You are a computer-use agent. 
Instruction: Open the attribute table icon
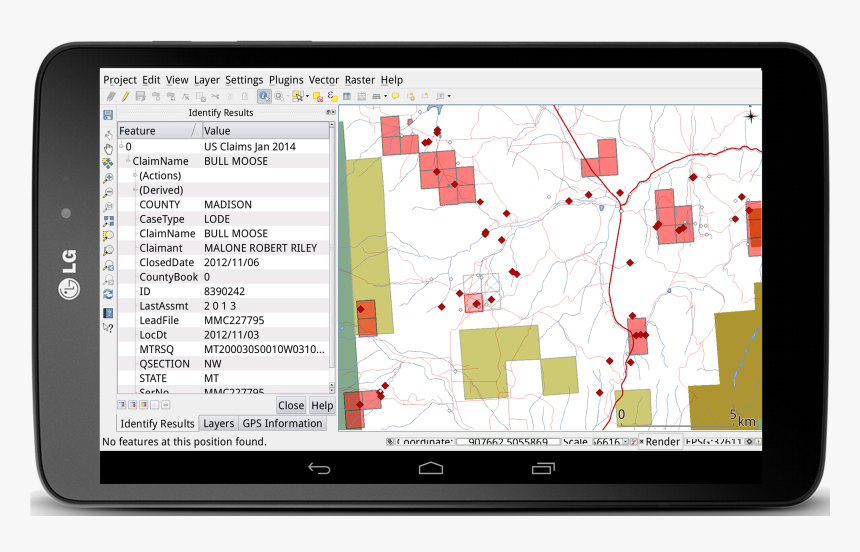pyautogui.click(x=347, y=96)
